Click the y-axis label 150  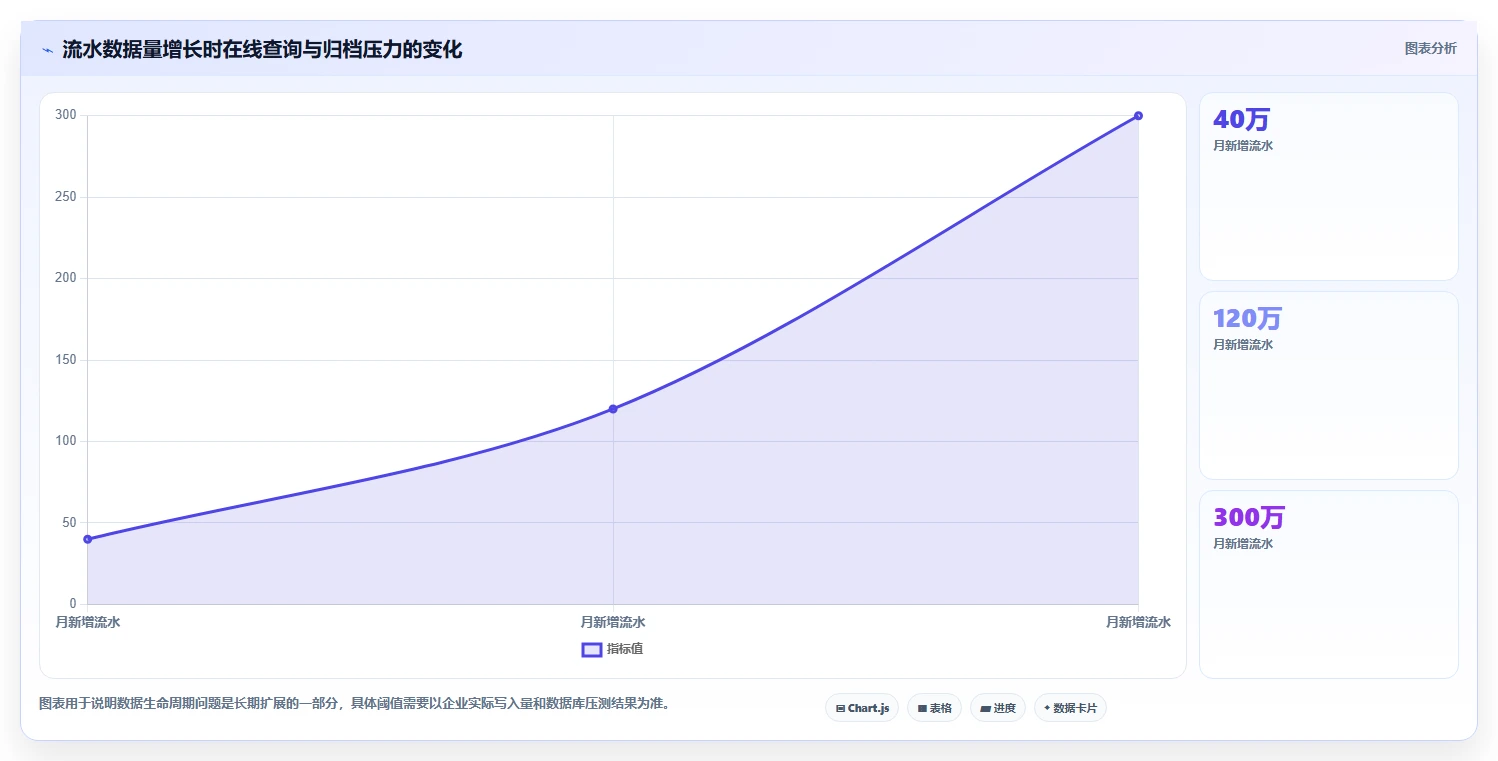[x=66, y=360]
